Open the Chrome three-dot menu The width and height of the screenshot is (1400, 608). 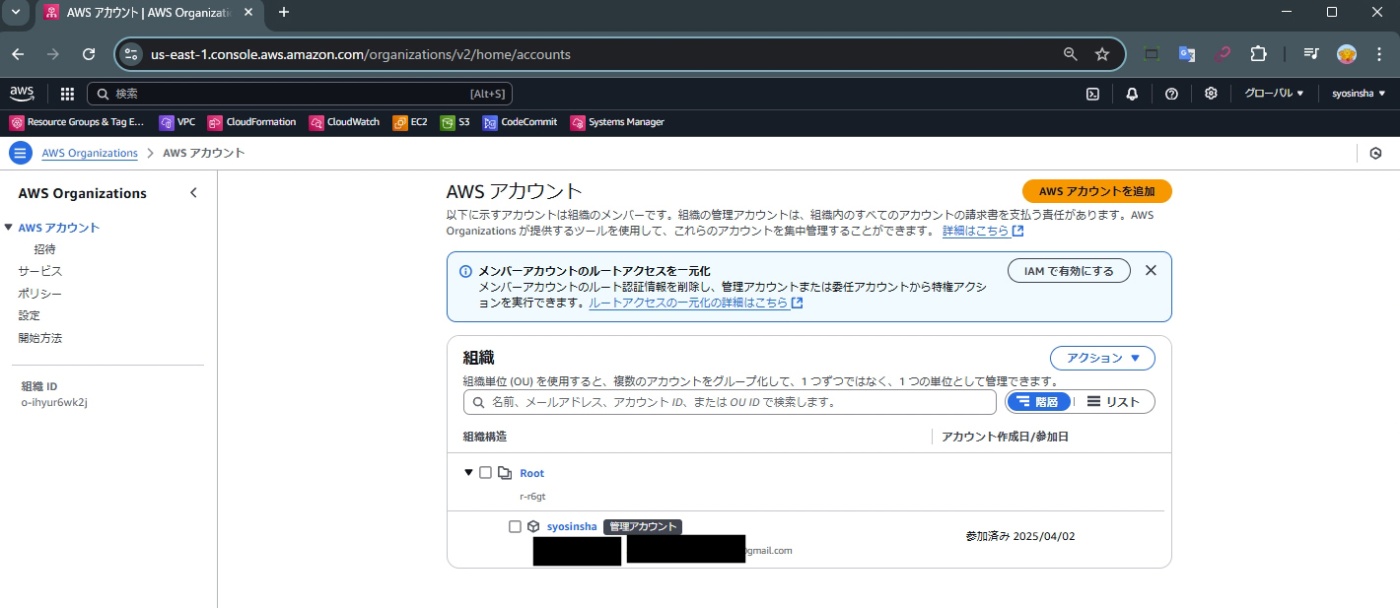pyautogui.click(x=1380, y=54)
